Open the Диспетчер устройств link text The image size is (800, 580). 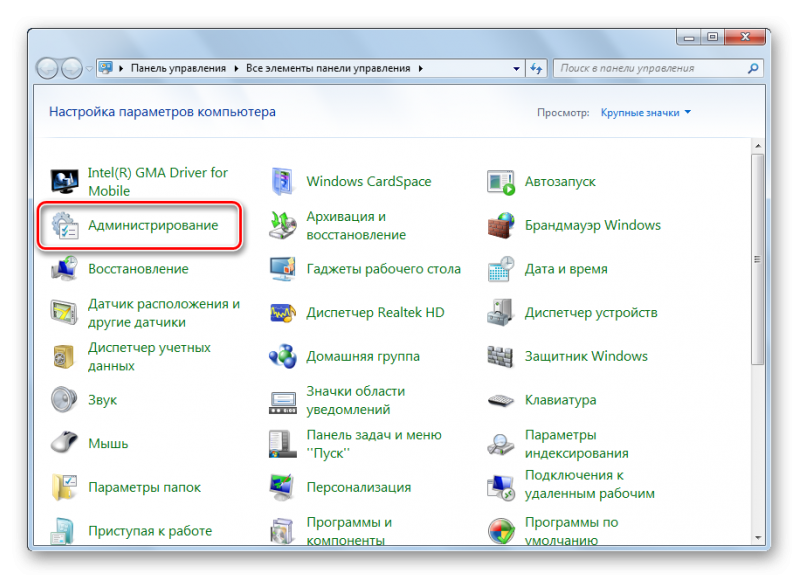tap(591, 313)
